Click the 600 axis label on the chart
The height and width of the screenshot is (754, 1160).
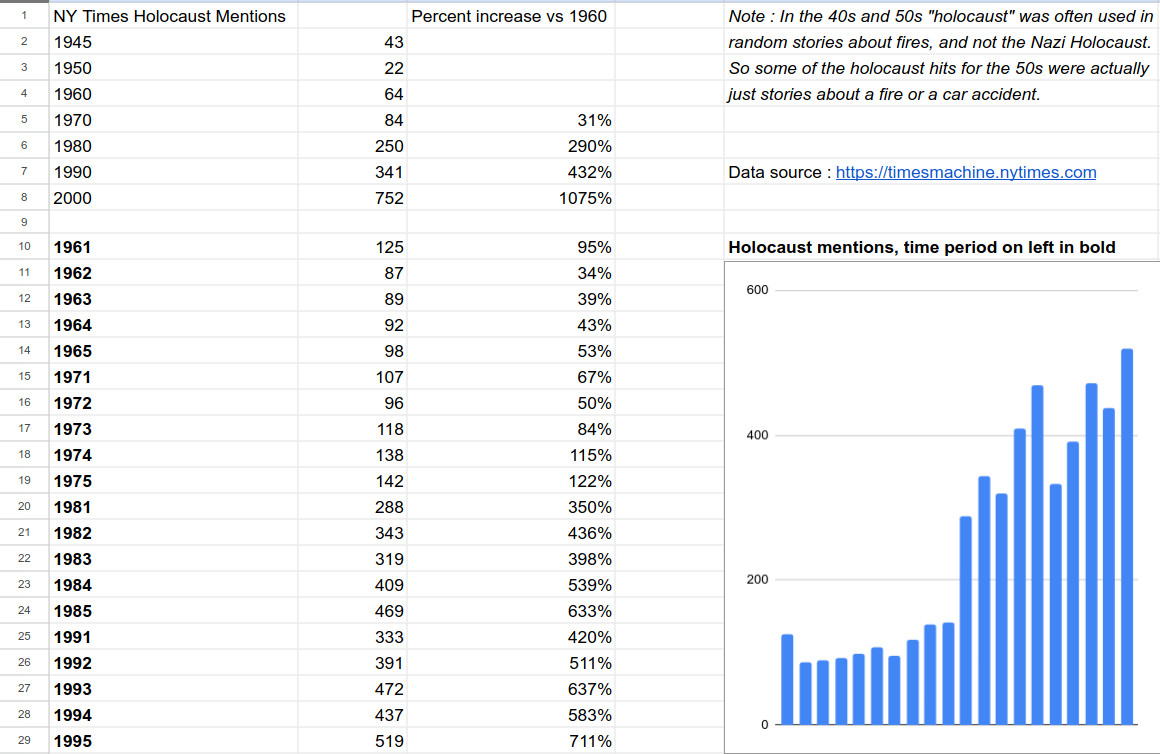coord(757,290)
